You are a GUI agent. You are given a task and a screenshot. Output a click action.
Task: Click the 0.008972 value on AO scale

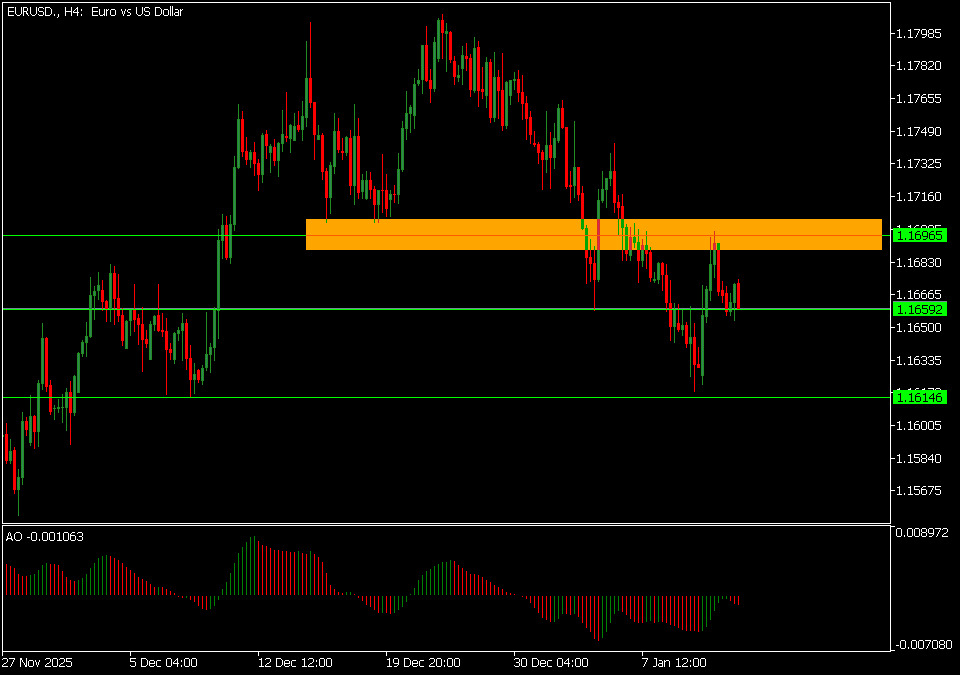(924, 536)
